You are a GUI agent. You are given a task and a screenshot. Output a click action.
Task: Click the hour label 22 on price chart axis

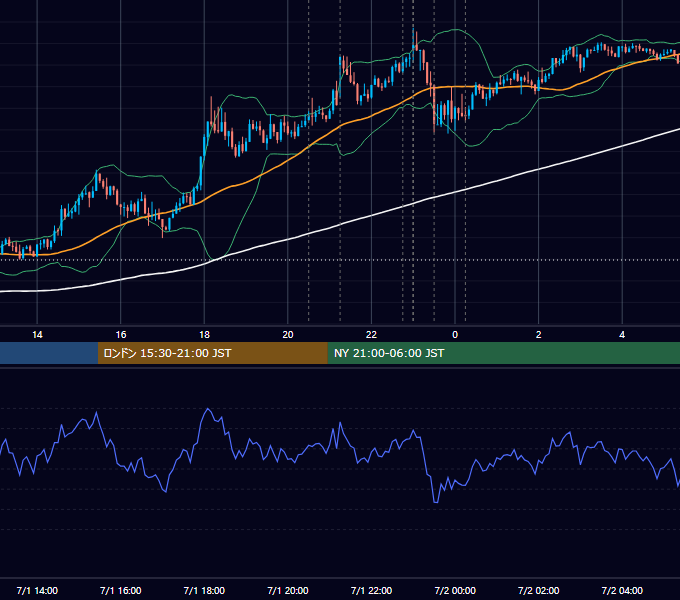click(x=371, y=335)
